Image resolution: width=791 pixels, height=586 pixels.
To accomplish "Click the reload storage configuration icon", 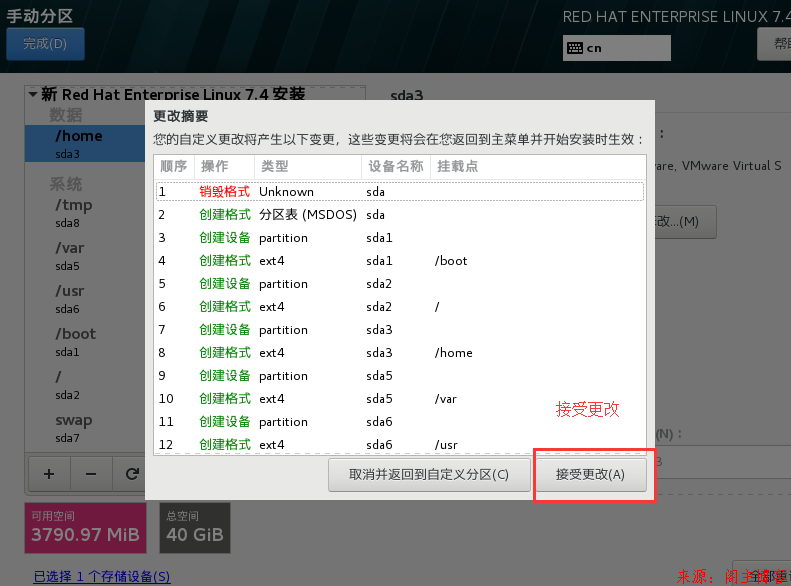I will [132, 474].
